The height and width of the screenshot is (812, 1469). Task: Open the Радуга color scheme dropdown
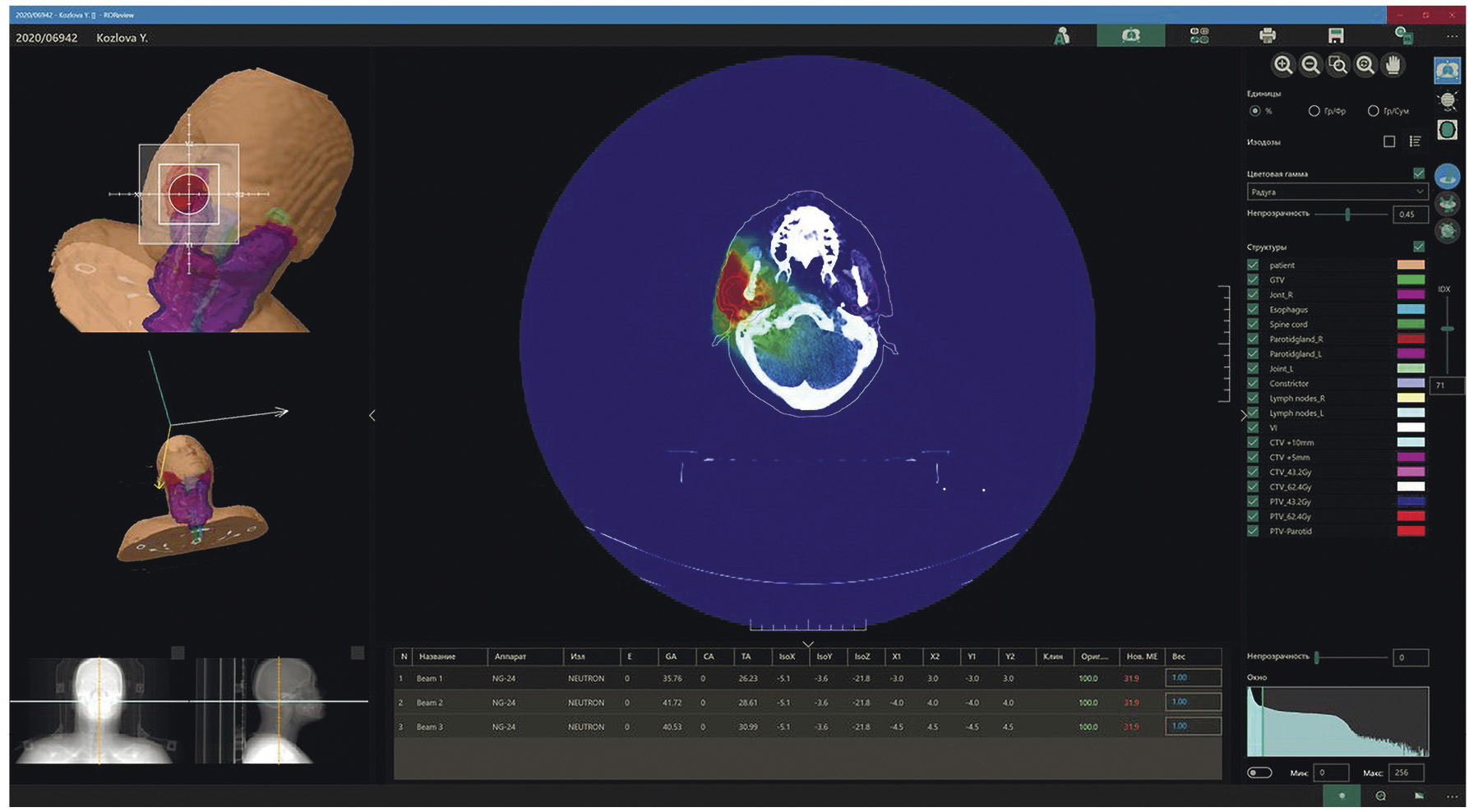(1337, 191)
